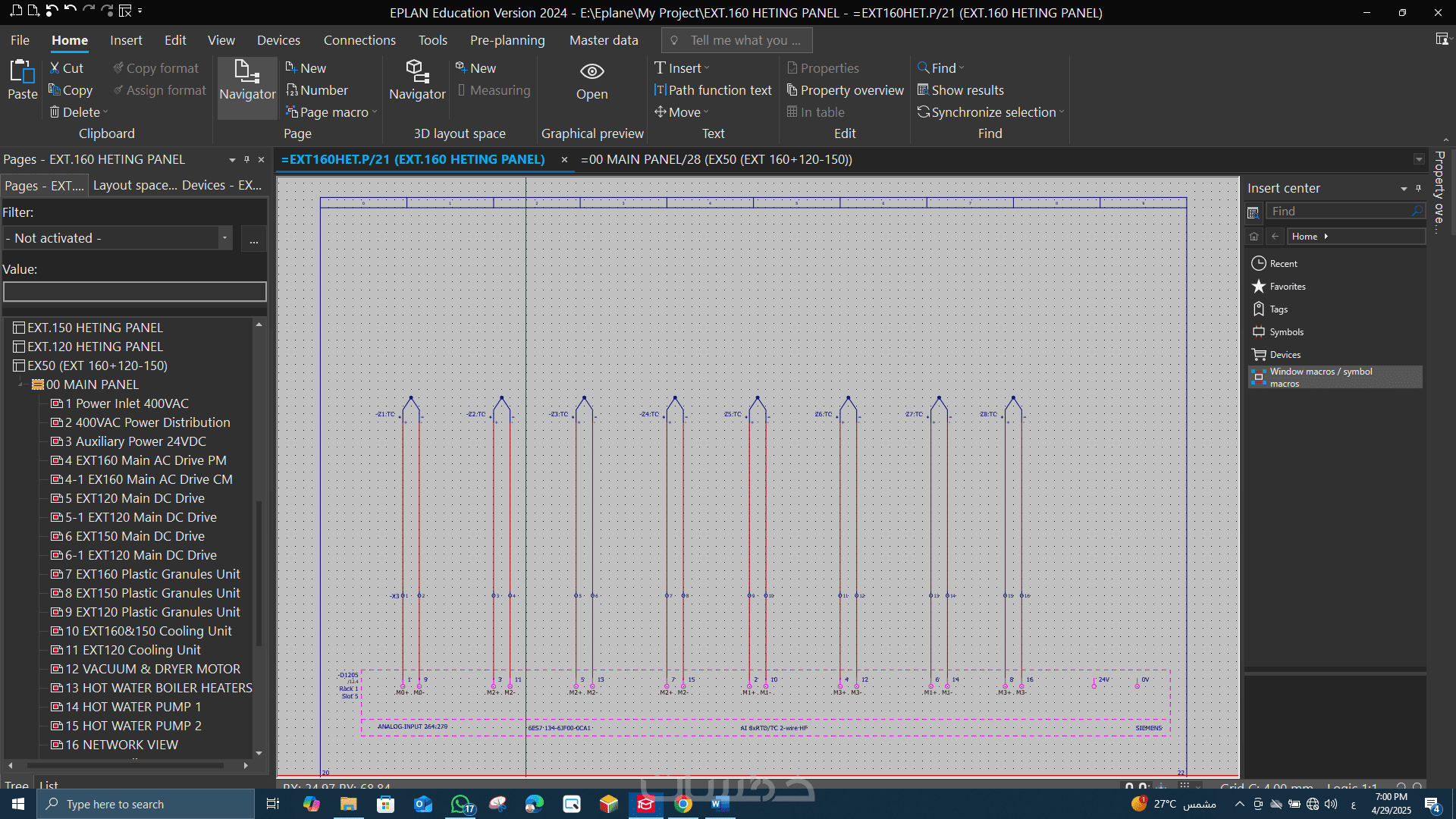Open Favorites in Insert center
The height and width of the screenshot is (819, 1456).
click(1287, 287)
